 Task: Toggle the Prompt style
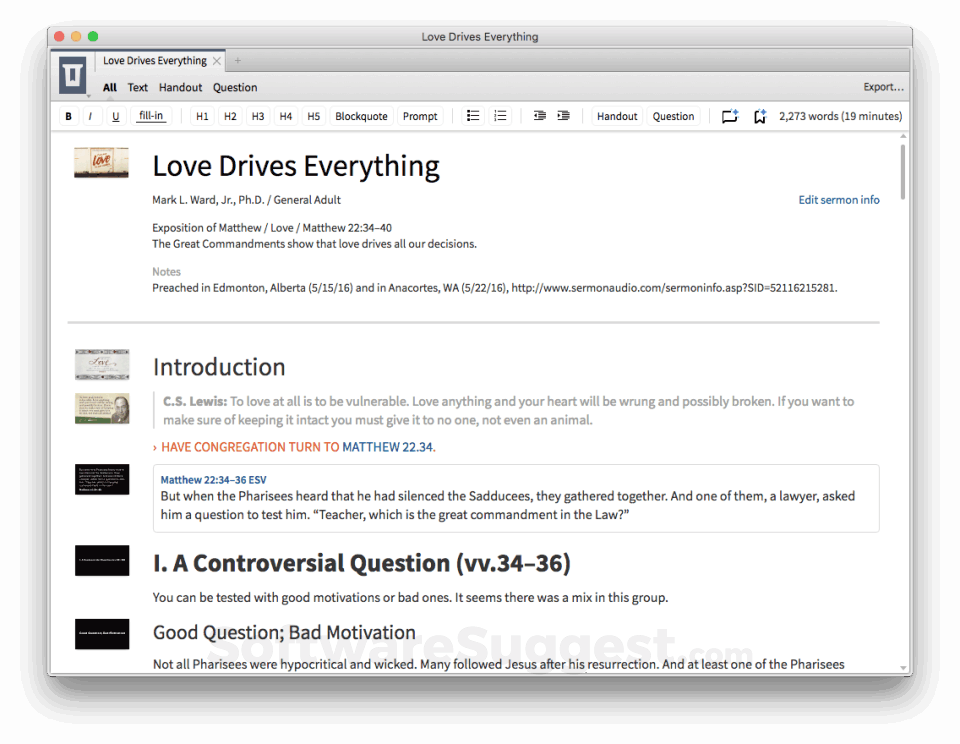(420, 116)
